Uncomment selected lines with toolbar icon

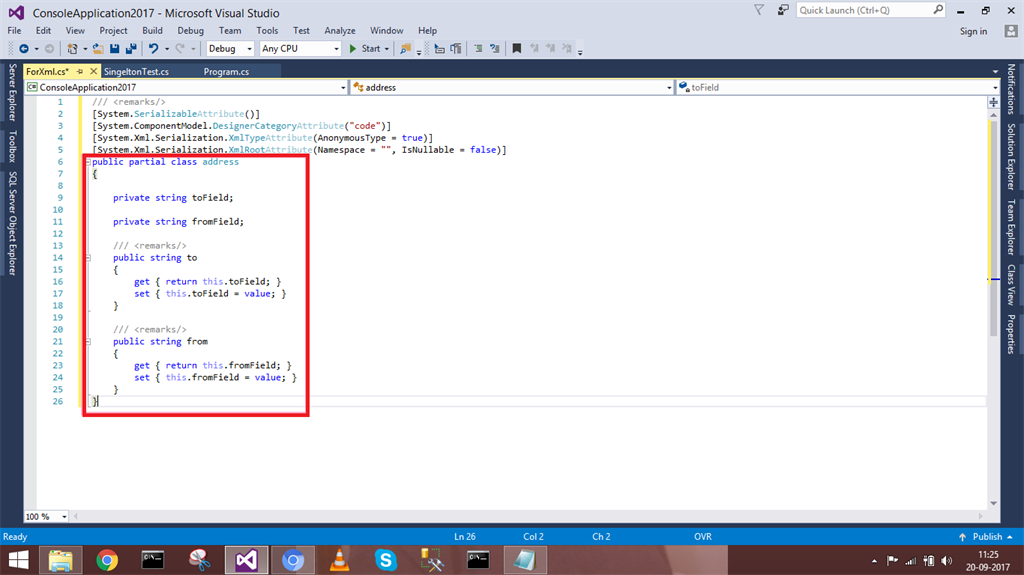coord(495,48)
